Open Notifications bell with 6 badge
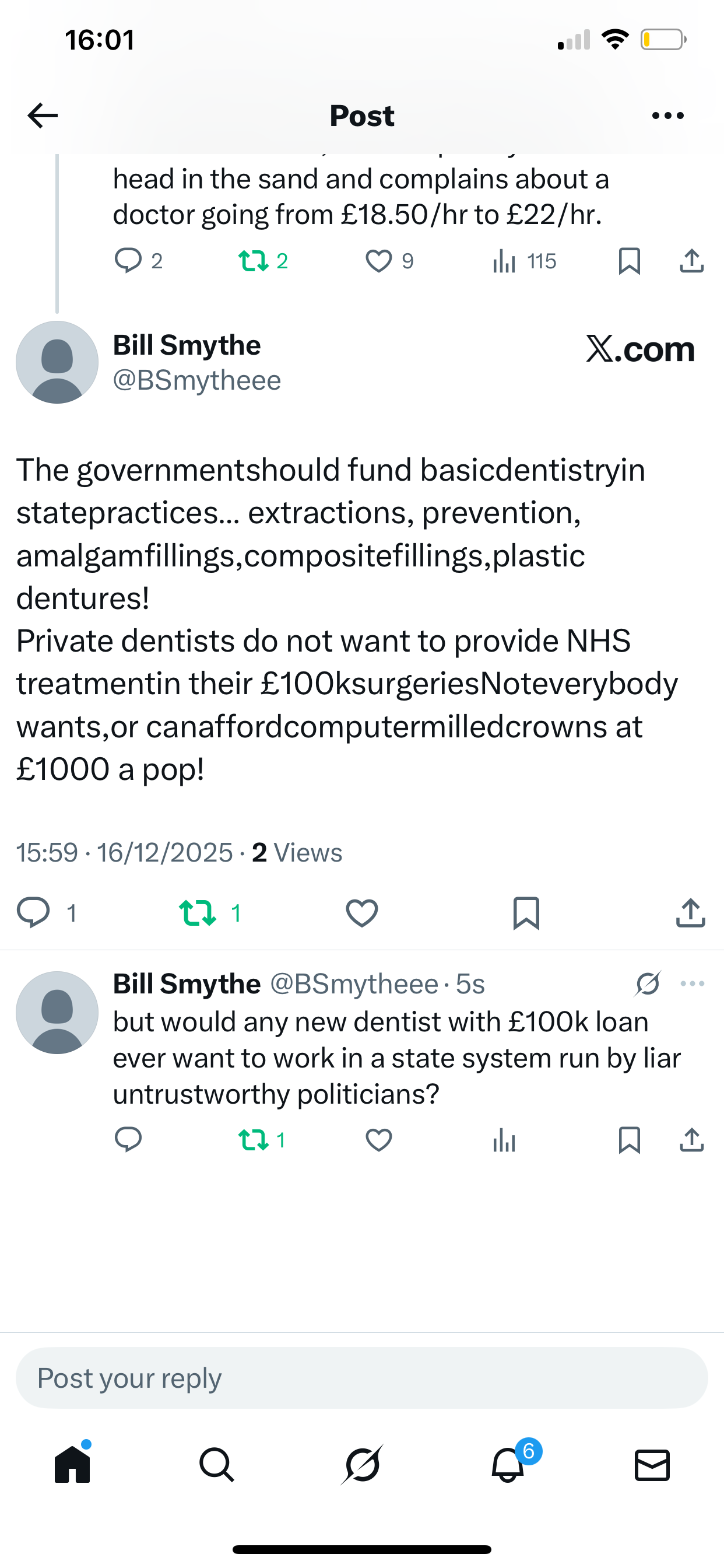This screenshot has width=724, height=1568. pyautogui.click(x=508, y=1465)
